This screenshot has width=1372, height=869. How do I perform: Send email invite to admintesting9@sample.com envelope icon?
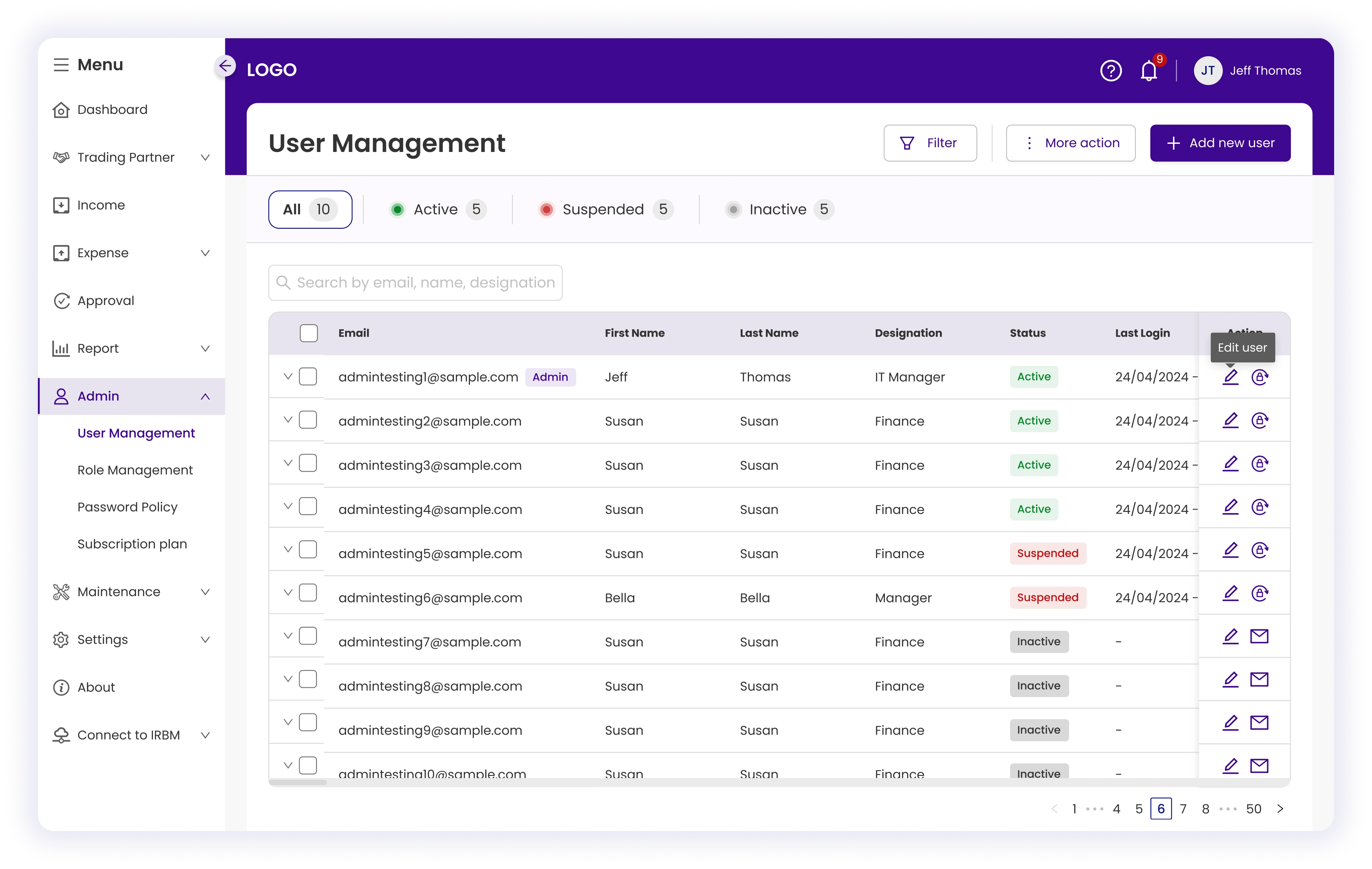point(1259,722)
